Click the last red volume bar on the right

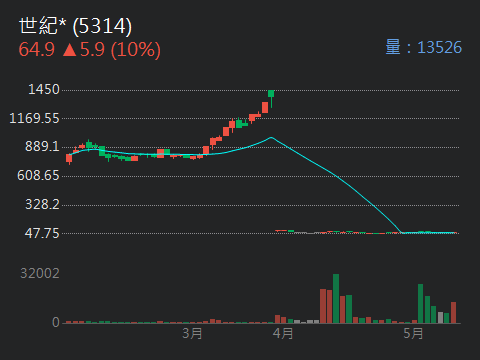point(453,313)
